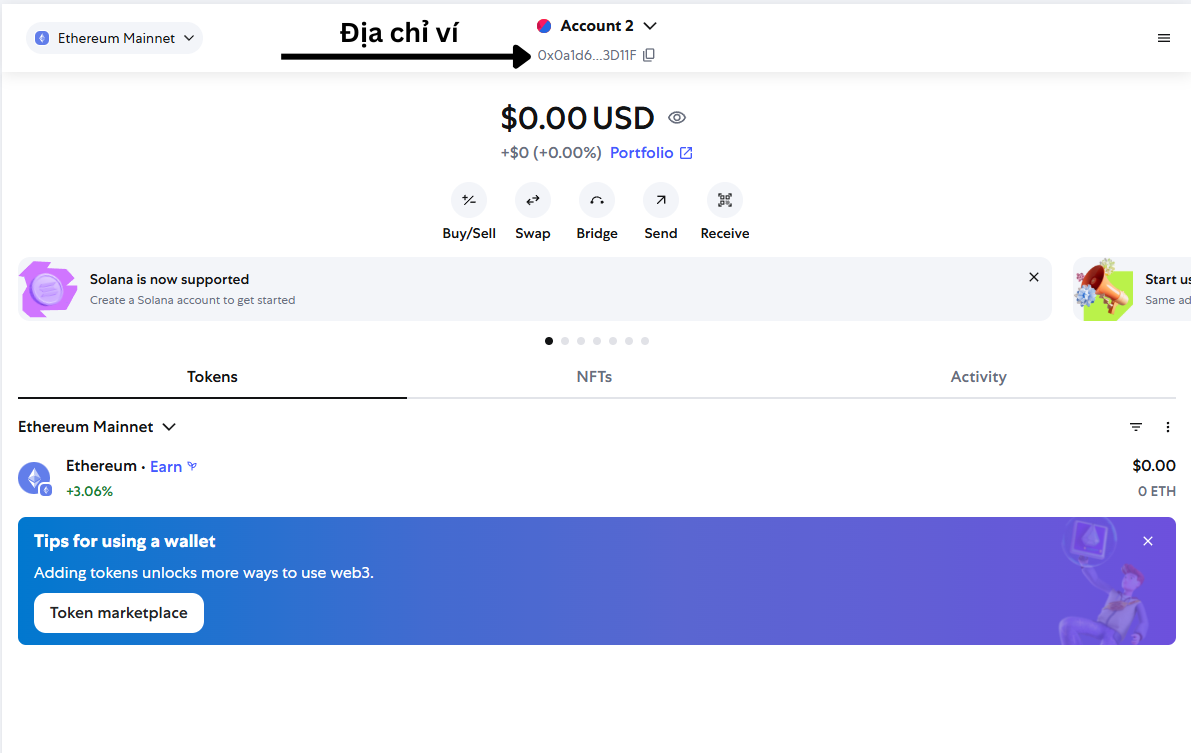Open the Portfolio link
Screen dimensions: 1191x753
651,153
